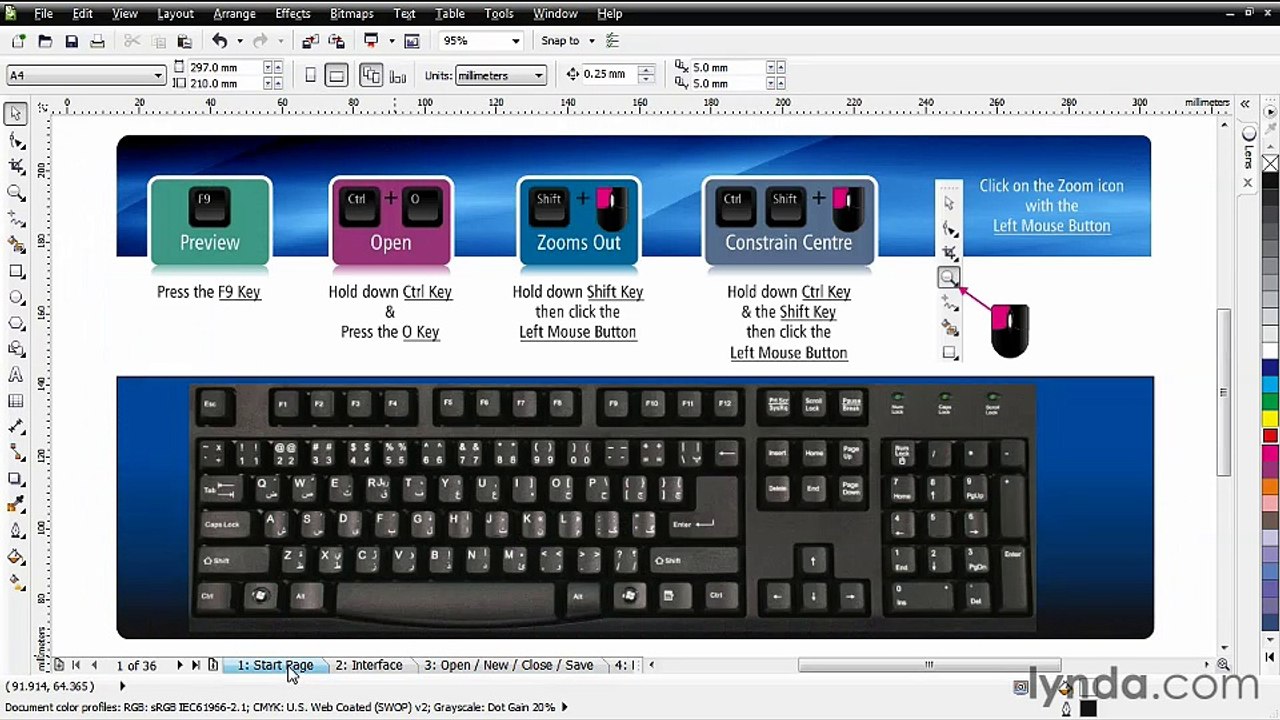This screenshot has width=1280, height=720.
Task: Select the Basic Shapes tool
Action: pyautogui.click(x=15, y=349)
